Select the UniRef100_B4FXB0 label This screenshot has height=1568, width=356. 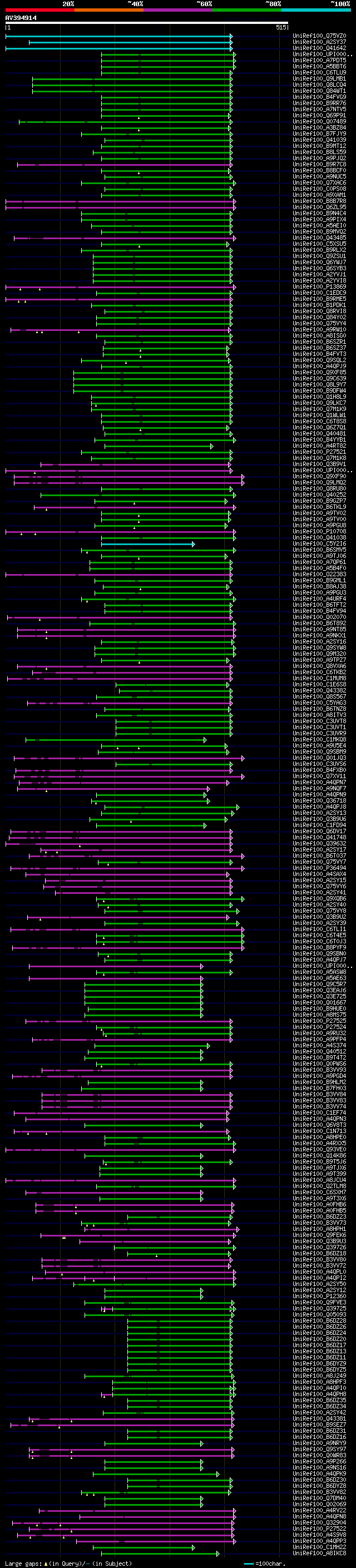point(319,770)
